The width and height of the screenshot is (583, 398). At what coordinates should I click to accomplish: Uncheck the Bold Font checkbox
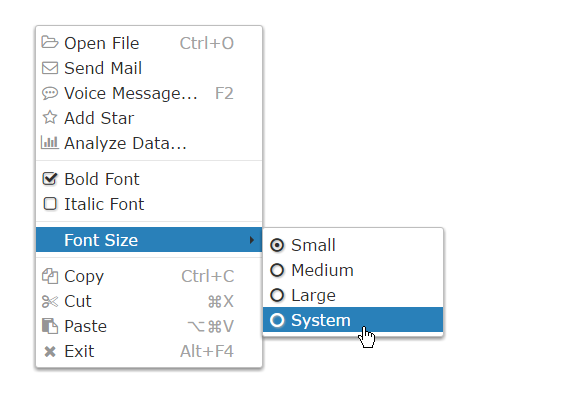(x=49, y=179)
